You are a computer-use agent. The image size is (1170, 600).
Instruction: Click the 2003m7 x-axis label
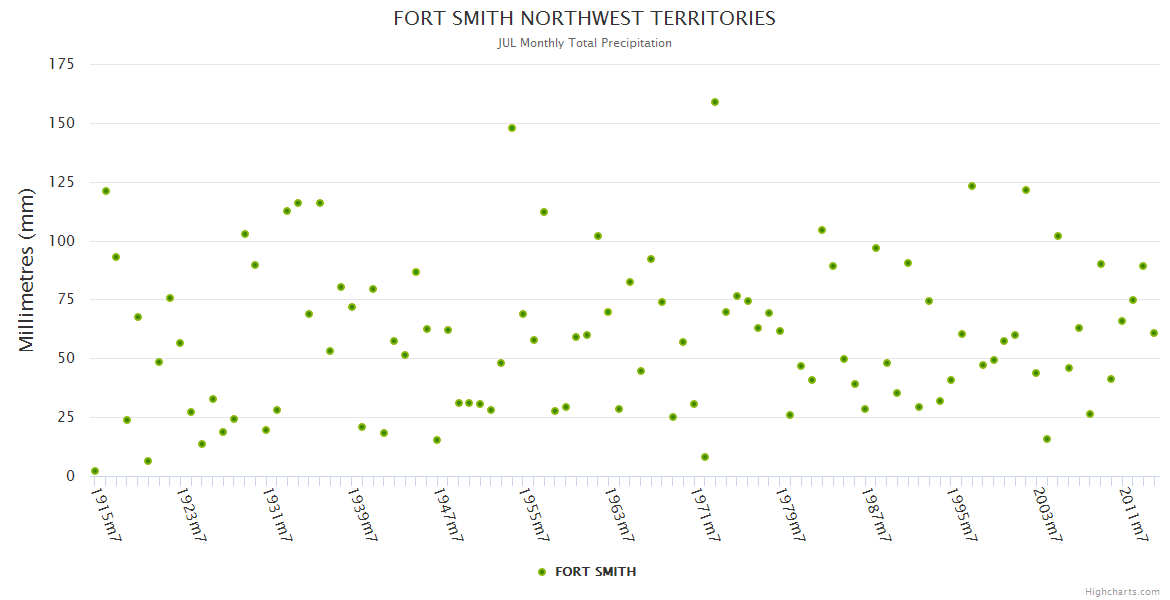(x=1047, y=514)
